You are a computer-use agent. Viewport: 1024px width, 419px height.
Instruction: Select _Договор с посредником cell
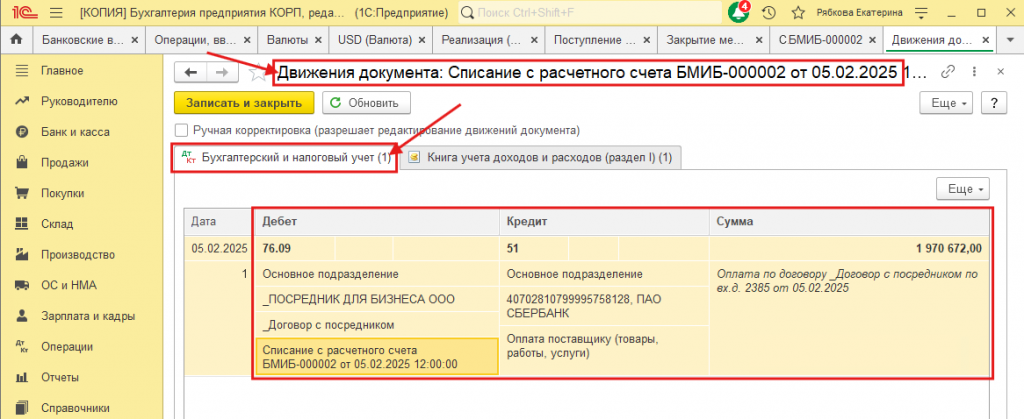(377, 324)
